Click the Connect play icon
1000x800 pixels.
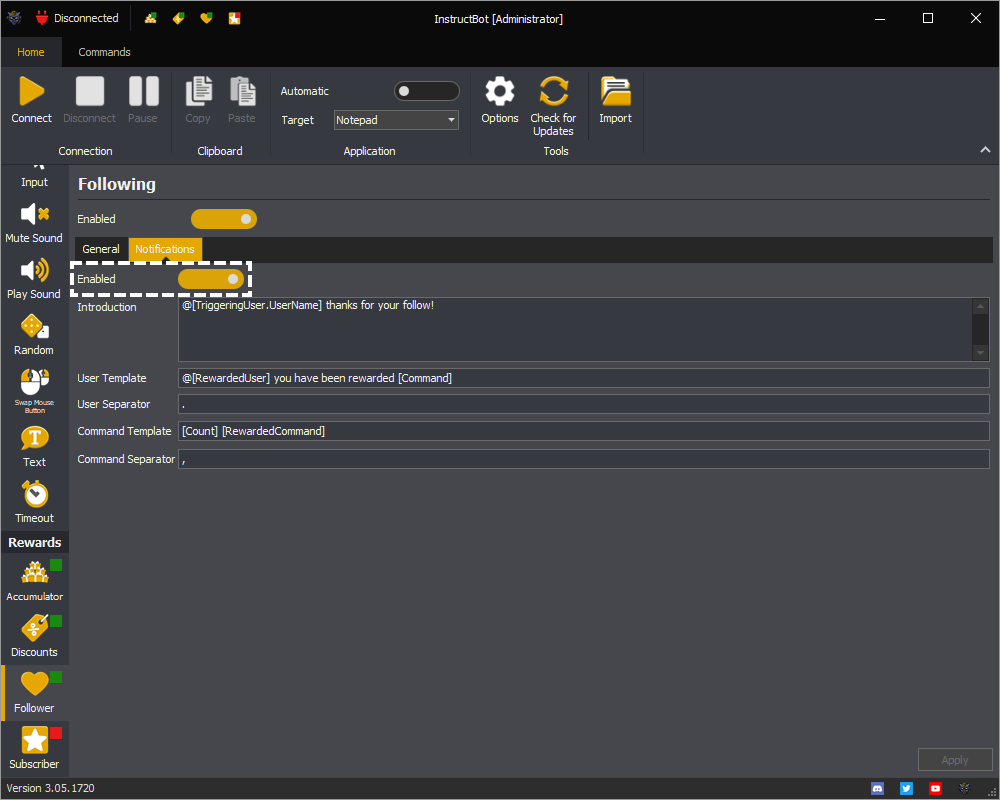(31, 91)
